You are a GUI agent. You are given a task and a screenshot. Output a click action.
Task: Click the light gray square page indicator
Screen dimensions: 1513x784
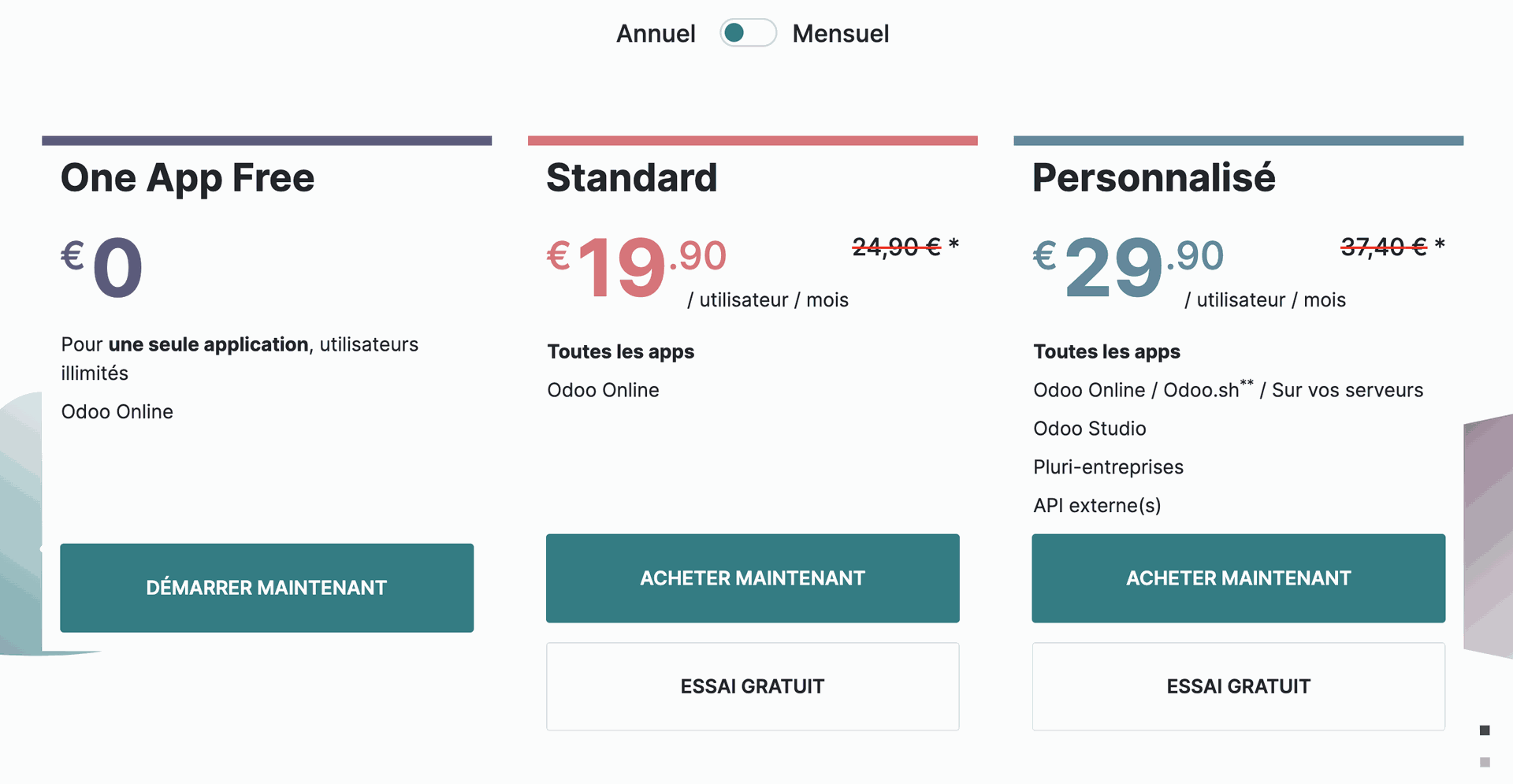tap(1485, 762)
